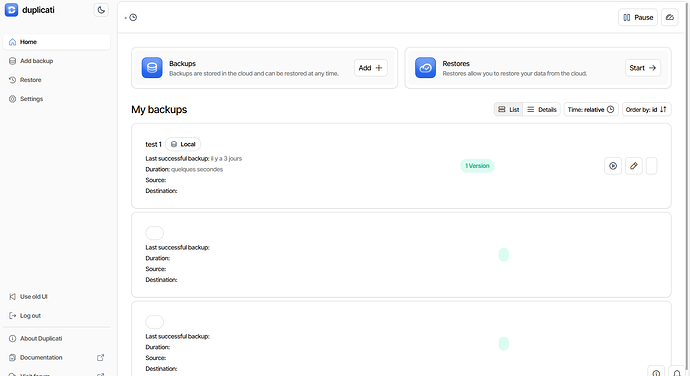Open the Order by: id sorting menu
Screen dimensions: 690x376
646,110
